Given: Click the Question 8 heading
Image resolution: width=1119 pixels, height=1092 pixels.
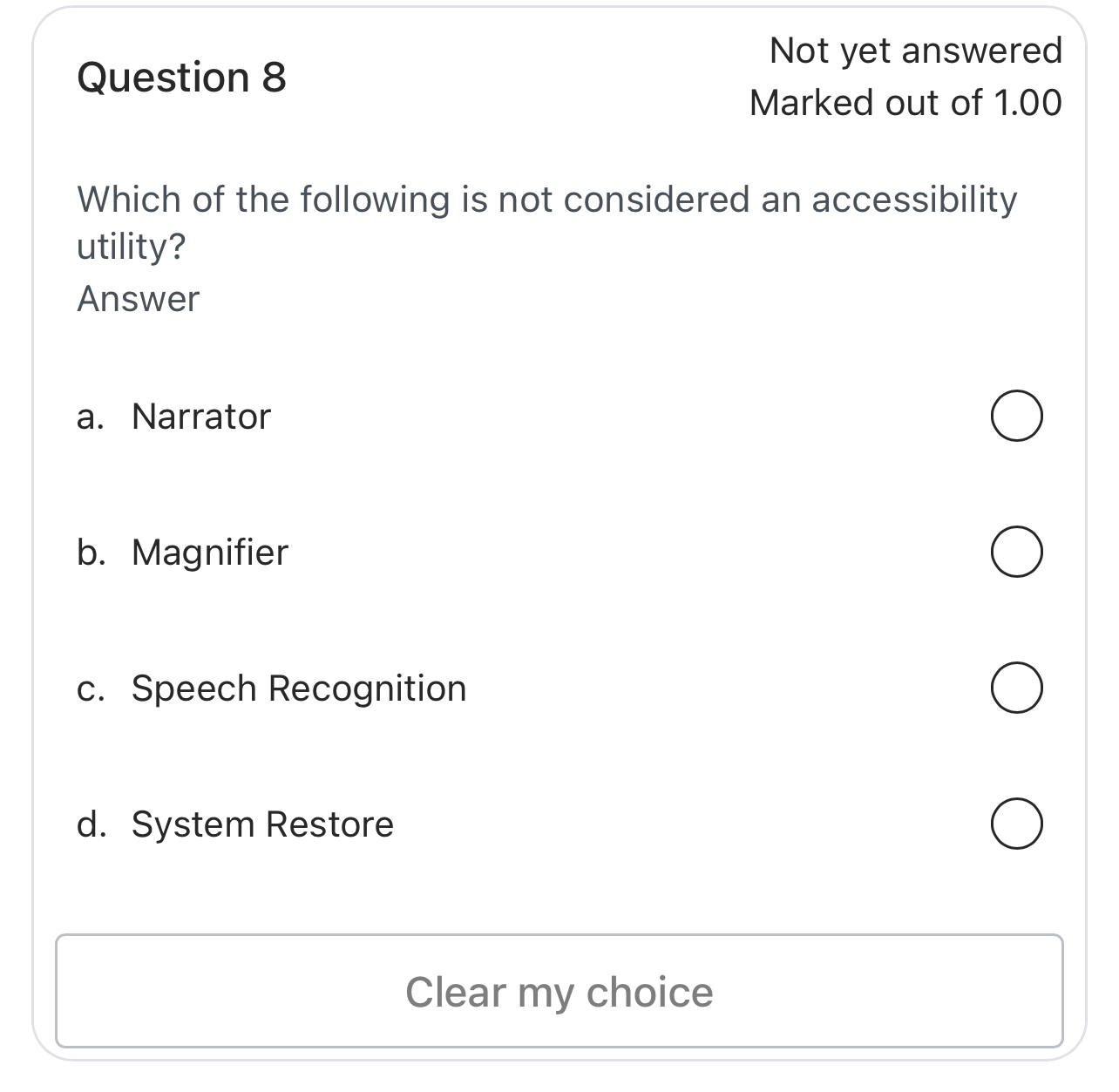Looking at the screenshot, I should [x=181, y=77].
